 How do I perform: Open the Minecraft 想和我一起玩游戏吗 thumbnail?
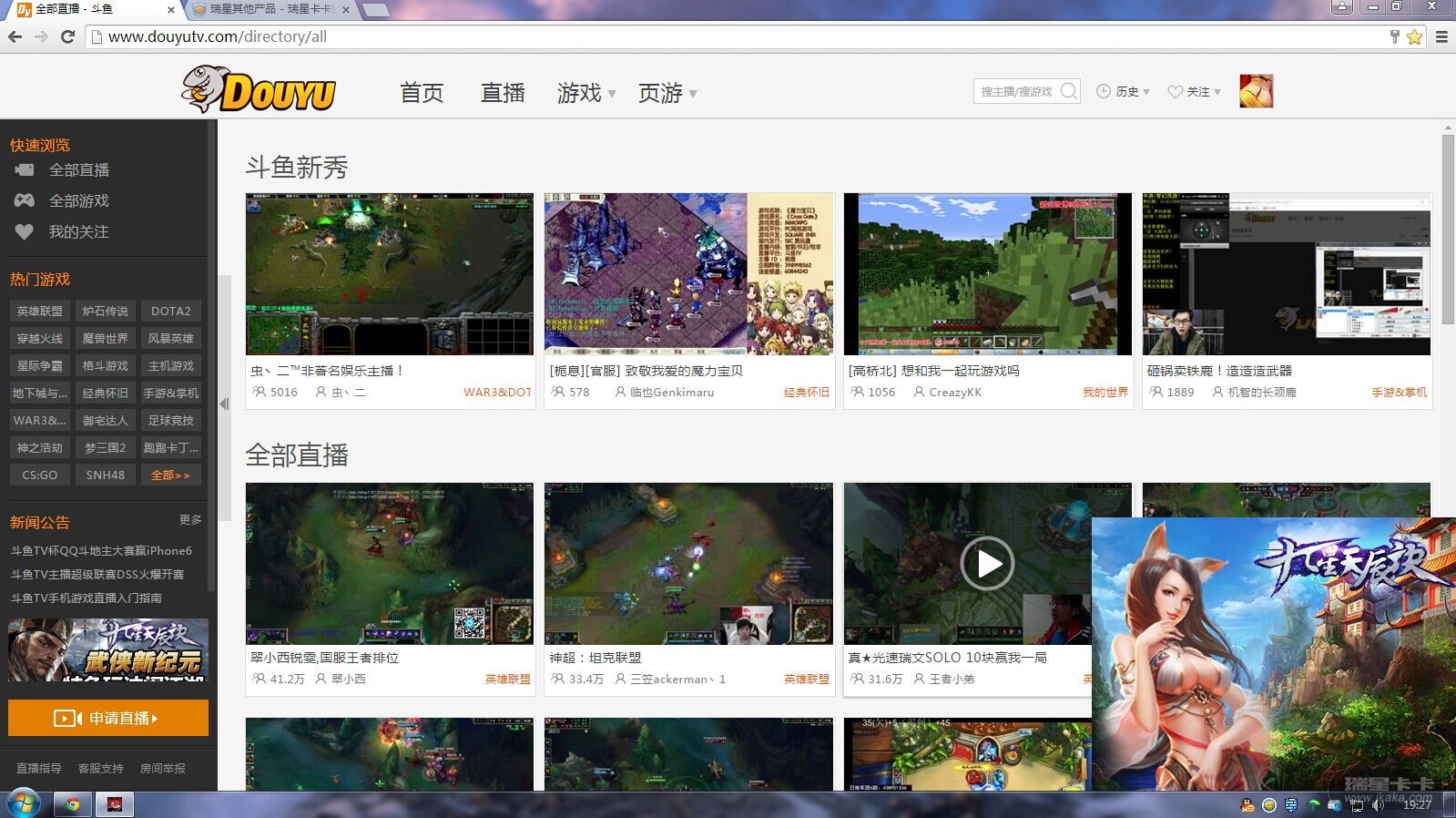pos(988,273)
